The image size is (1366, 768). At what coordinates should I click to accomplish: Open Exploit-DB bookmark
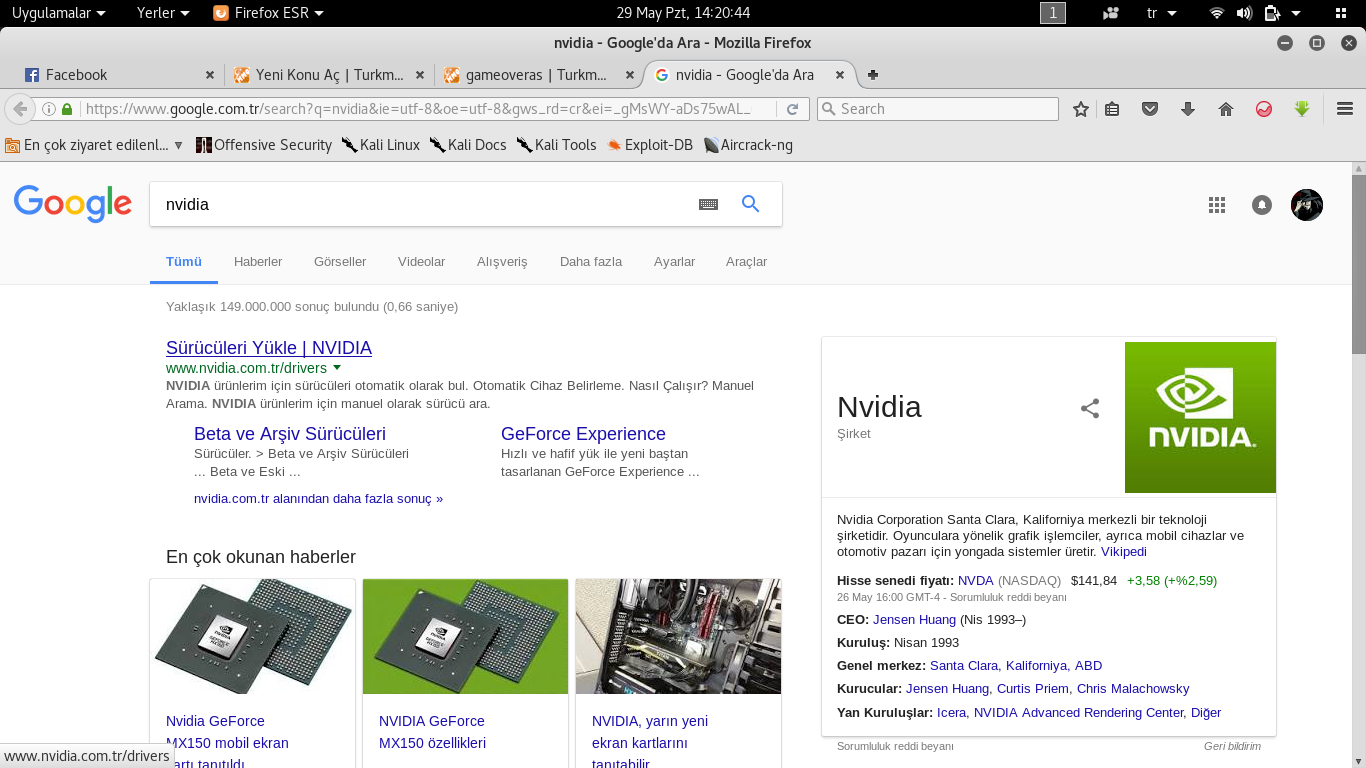(650, 145)
